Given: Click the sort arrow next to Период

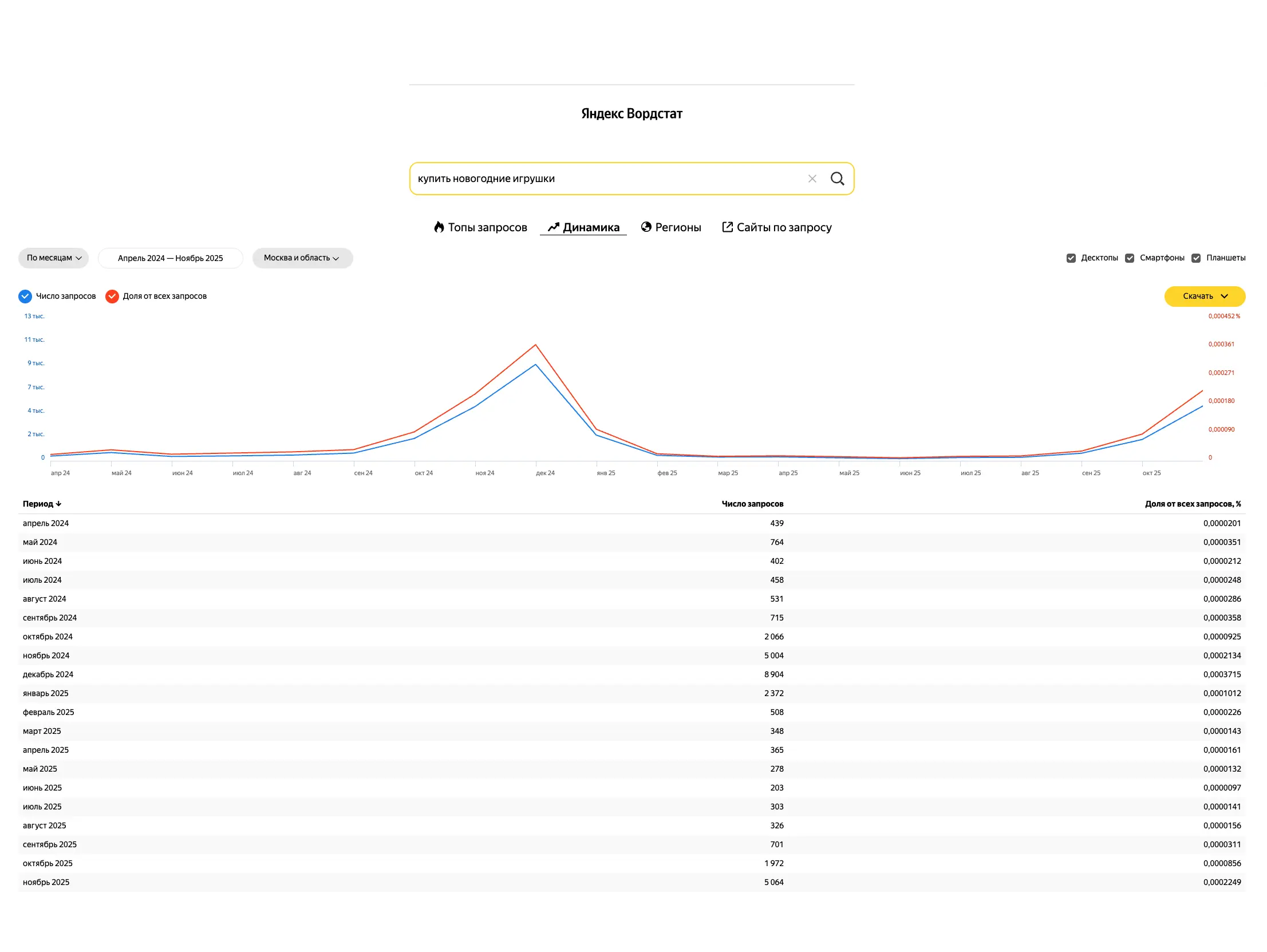Looking at the screenshot, I should (58, 504).
